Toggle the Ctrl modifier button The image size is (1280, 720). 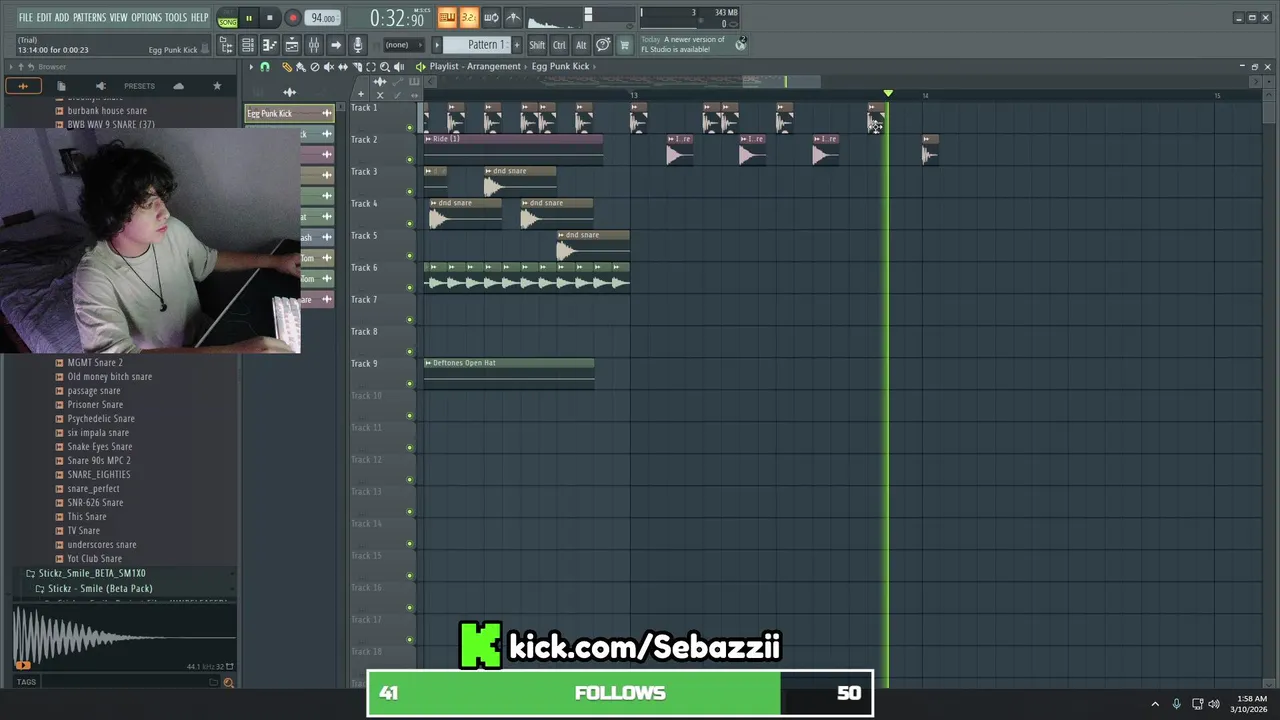pyautogui.click(x=559, y=45)
